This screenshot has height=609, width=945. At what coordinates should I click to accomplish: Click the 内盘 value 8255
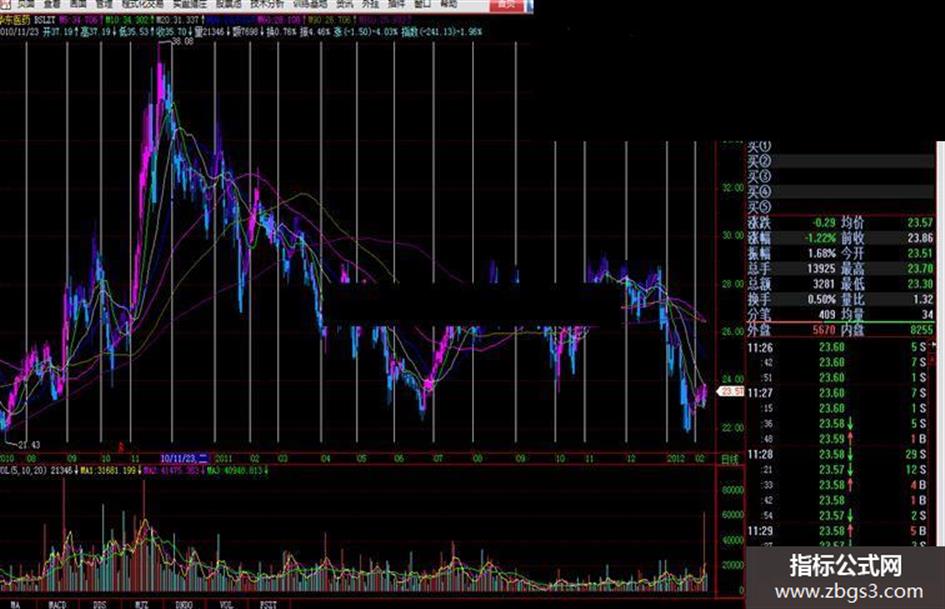(x=921, y=330)
